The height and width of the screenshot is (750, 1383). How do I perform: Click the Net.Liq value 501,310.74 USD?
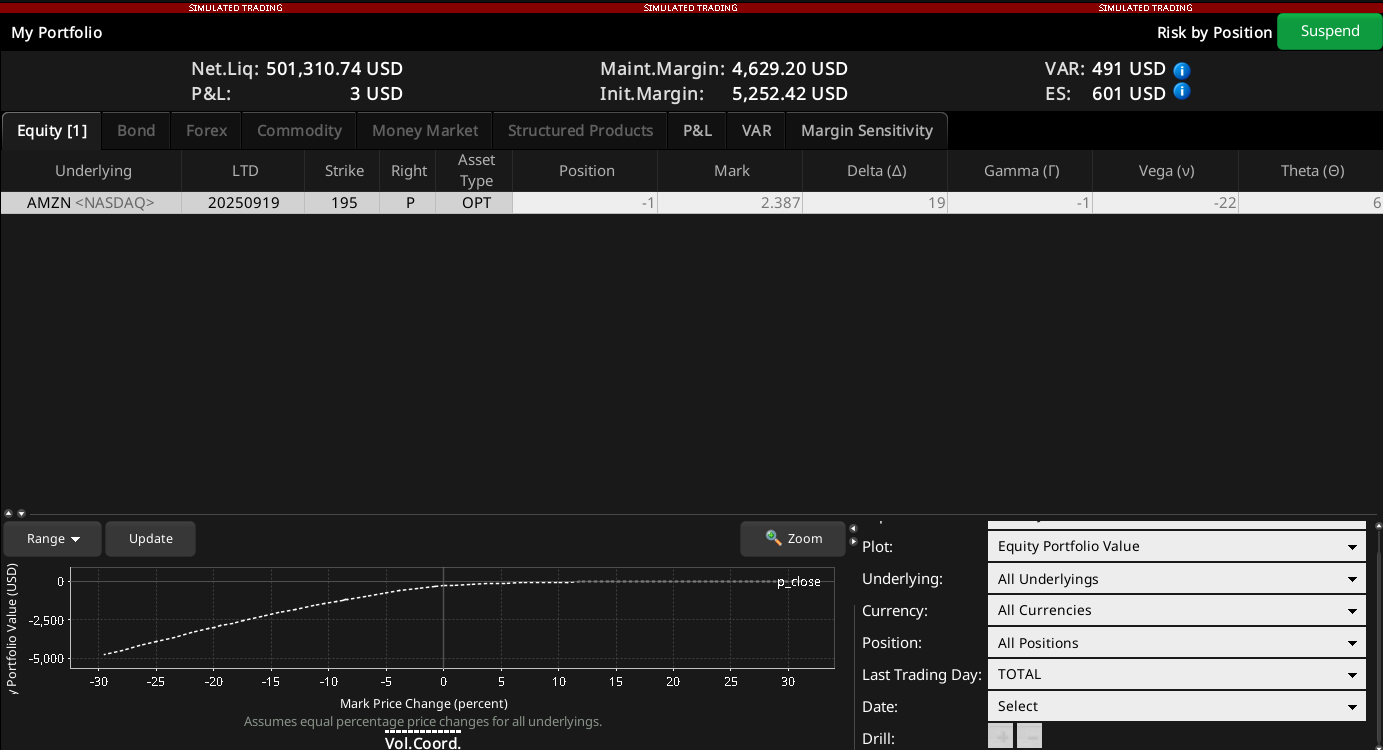[x=334, y=69]
